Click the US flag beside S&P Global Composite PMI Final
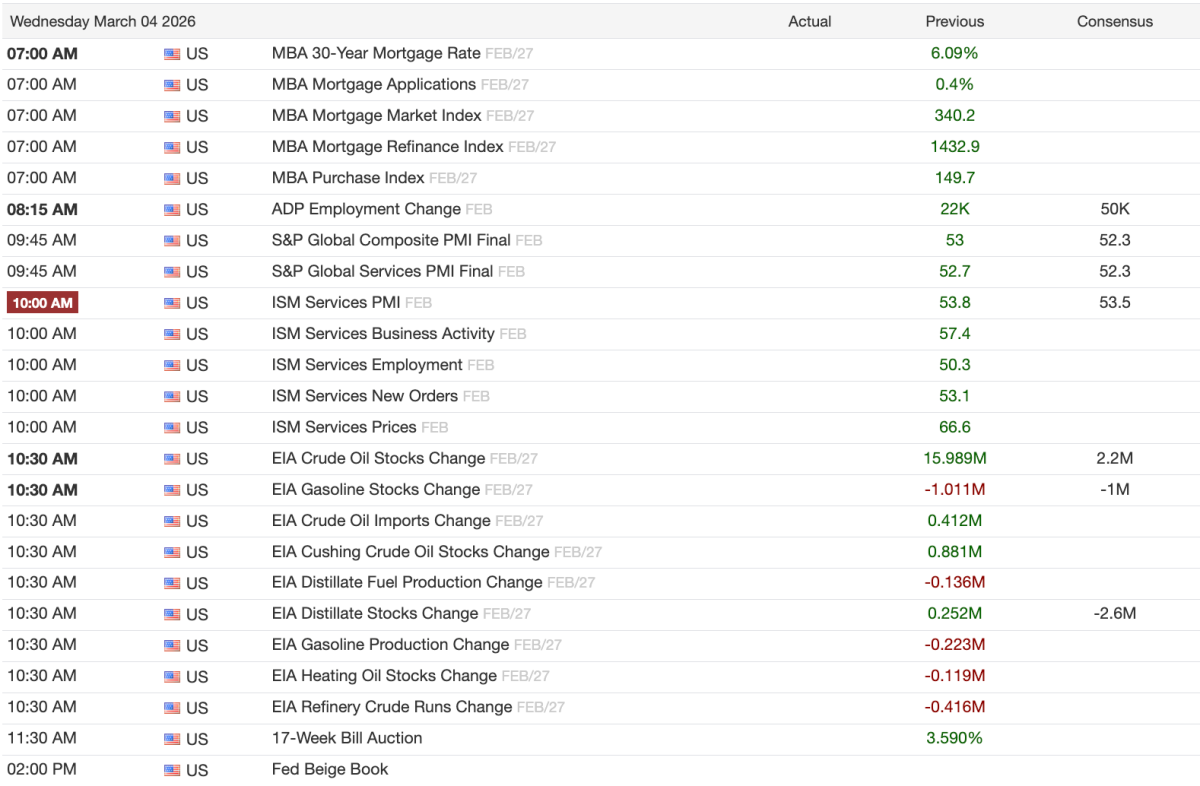The width and height of the screenshot is (1200, 786). pyautogui.click(x=172, y=241)
